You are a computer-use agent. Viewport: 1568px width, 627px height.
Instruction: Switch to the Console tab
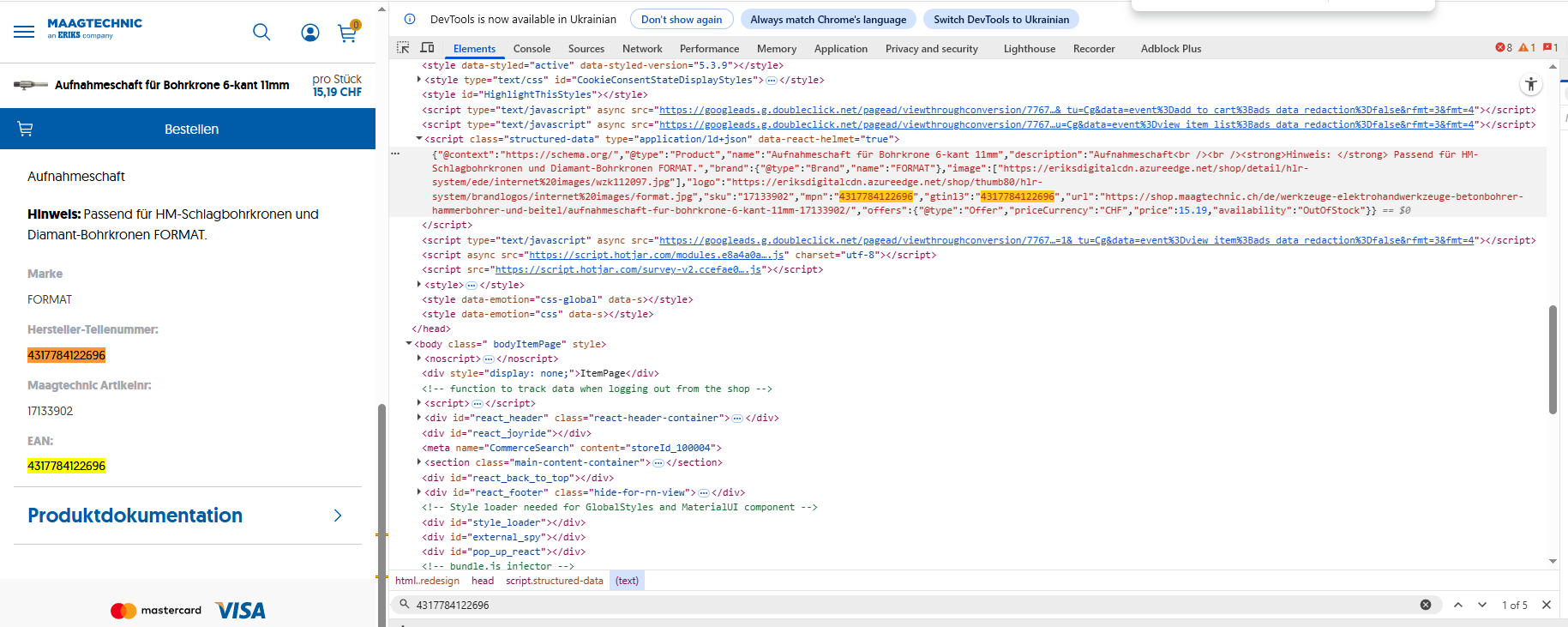532,49
